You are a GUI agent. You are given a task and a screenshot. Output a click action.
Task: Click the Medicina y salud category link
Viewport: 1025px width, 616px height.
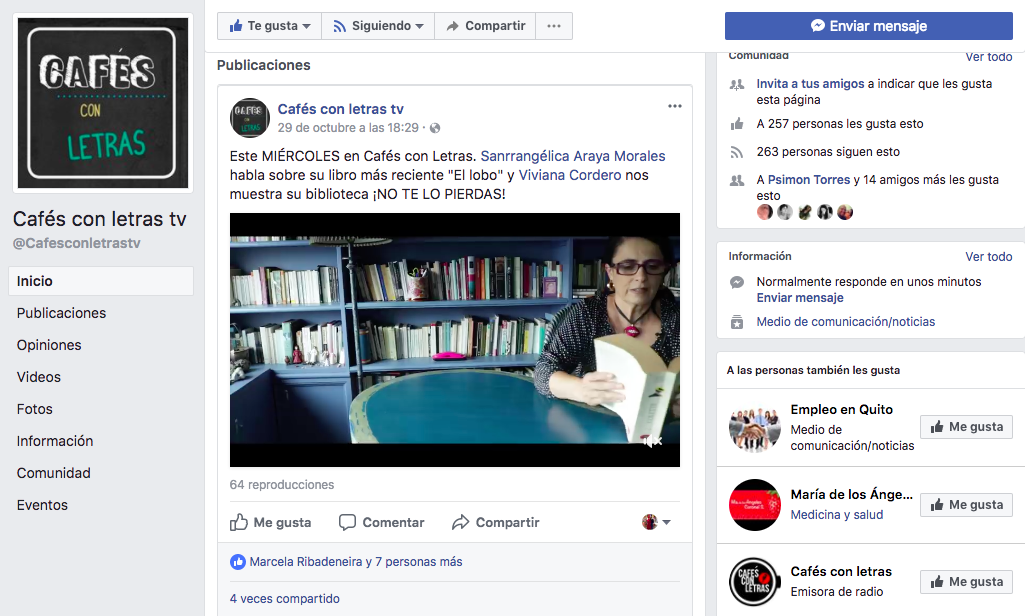point(837,515)
